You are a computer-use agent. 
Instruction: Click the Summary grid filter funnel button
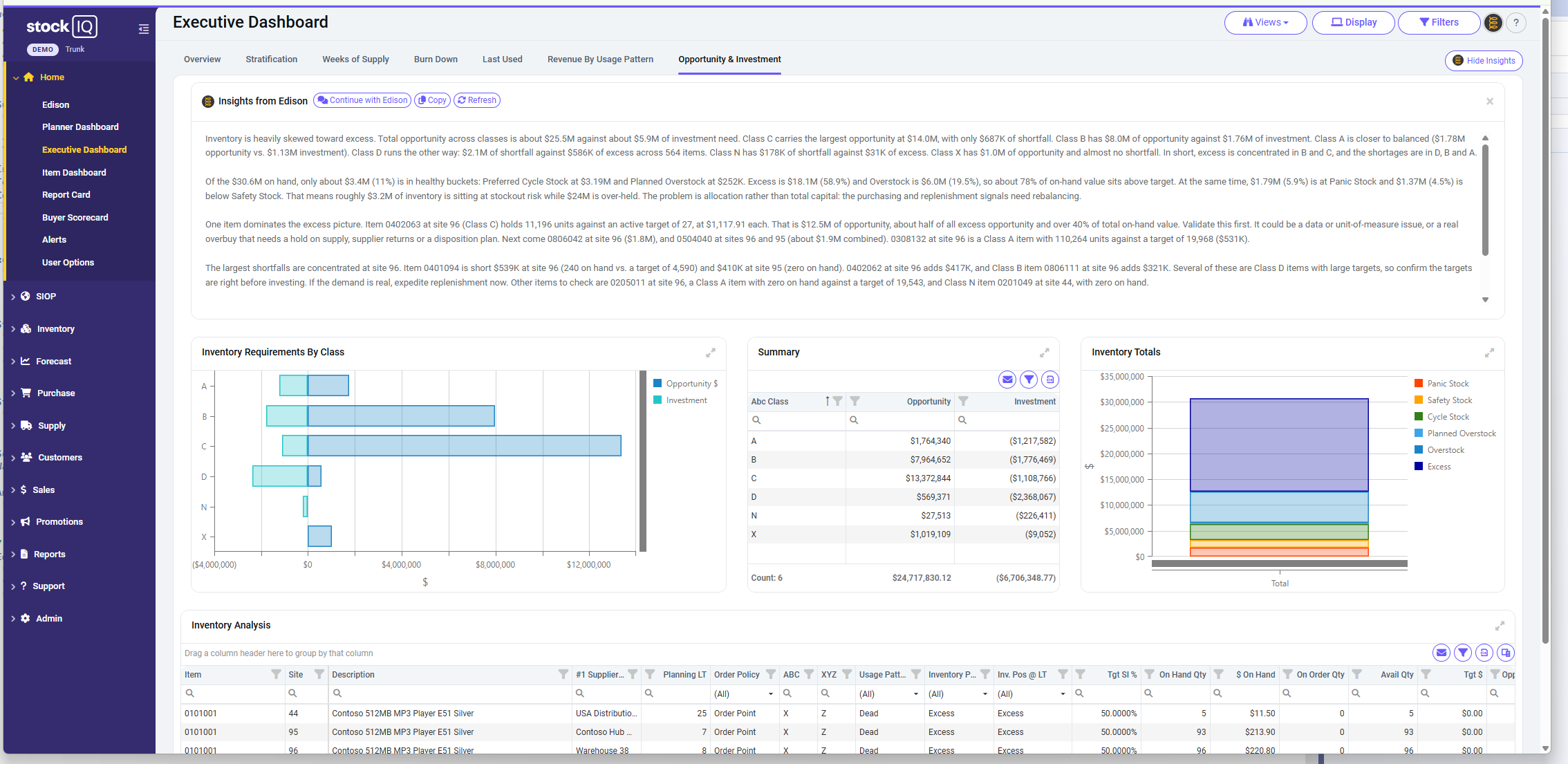pos(1029,380)
